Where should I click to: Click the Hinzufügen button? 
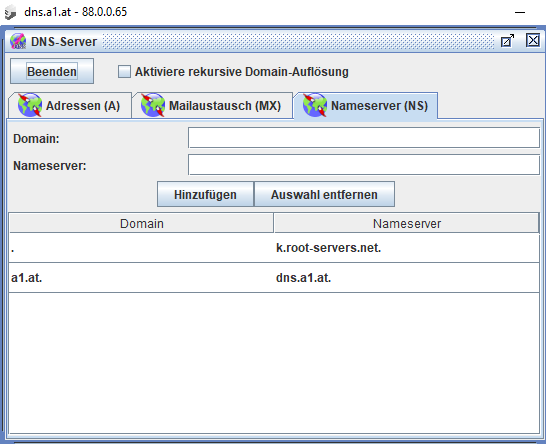tap(205, 194)
